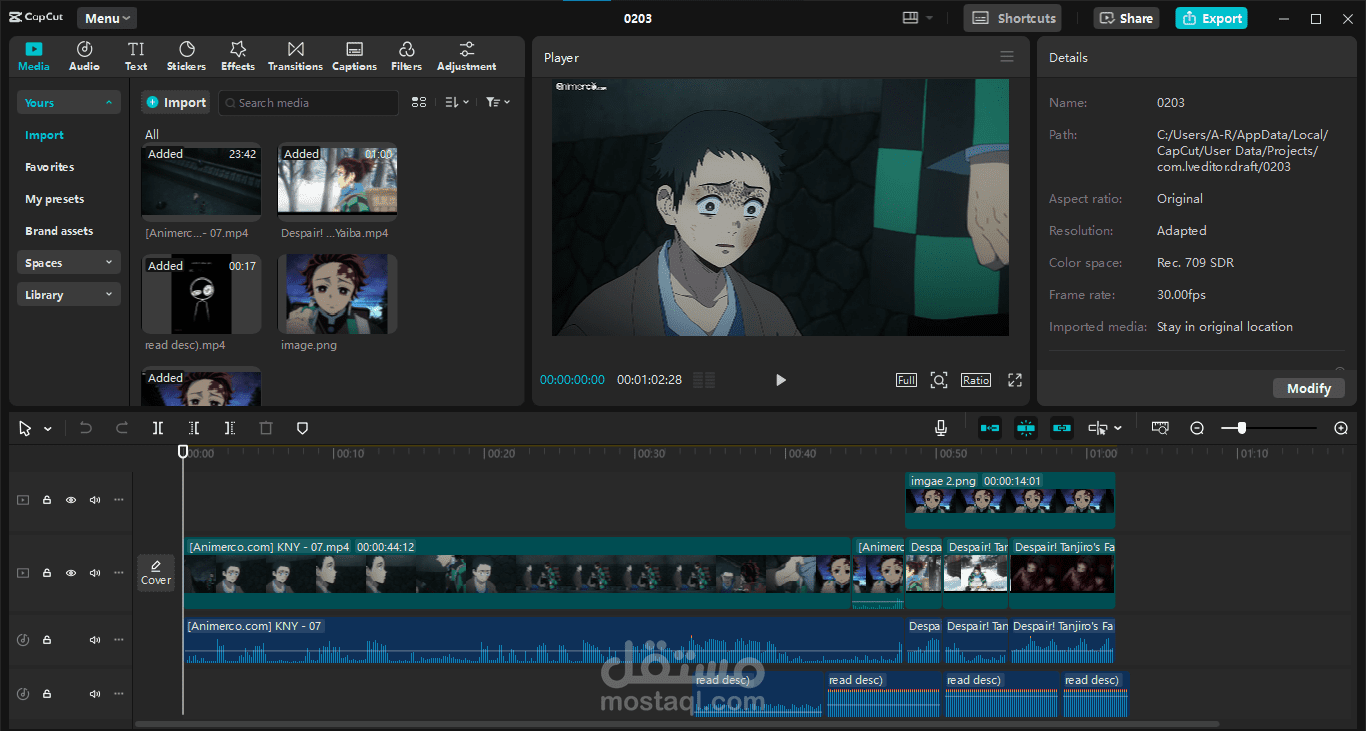Switch to the Transitions tab
Image resolution: width=1366 pixels, height=731 pixels.
tap(295, 56)
